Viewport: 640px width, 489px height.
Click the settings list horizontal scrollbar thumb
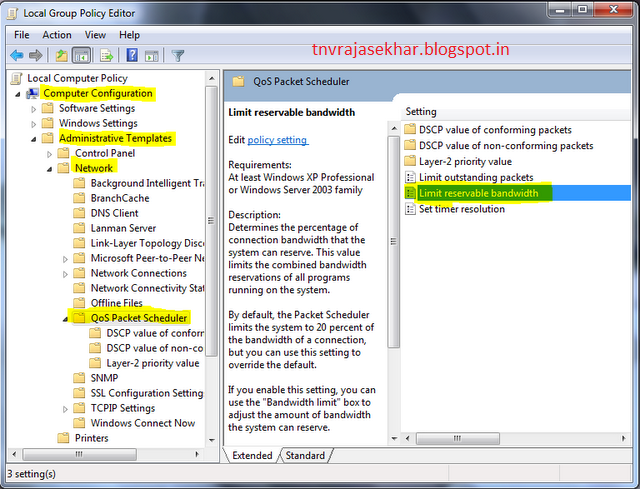point(458,438)
